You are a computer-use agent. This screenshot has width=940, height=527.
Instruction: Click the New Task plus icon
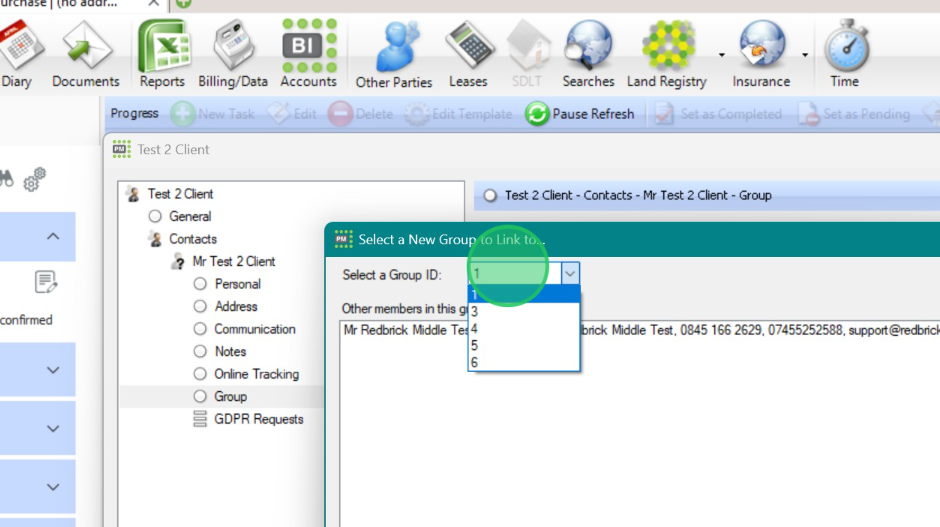pos(183,113)
